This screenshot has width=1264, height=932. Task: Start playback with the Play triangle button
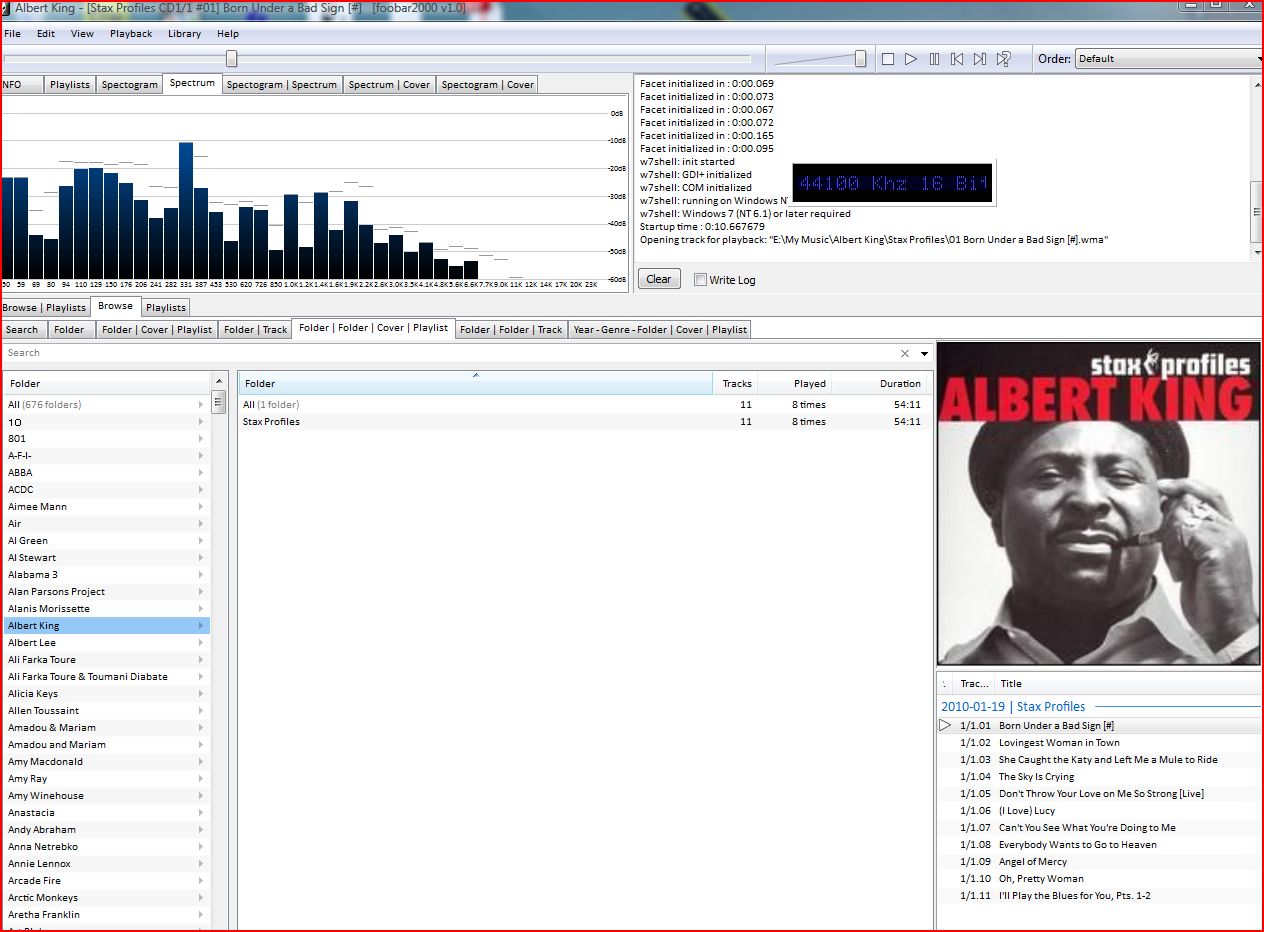point(911,59)
